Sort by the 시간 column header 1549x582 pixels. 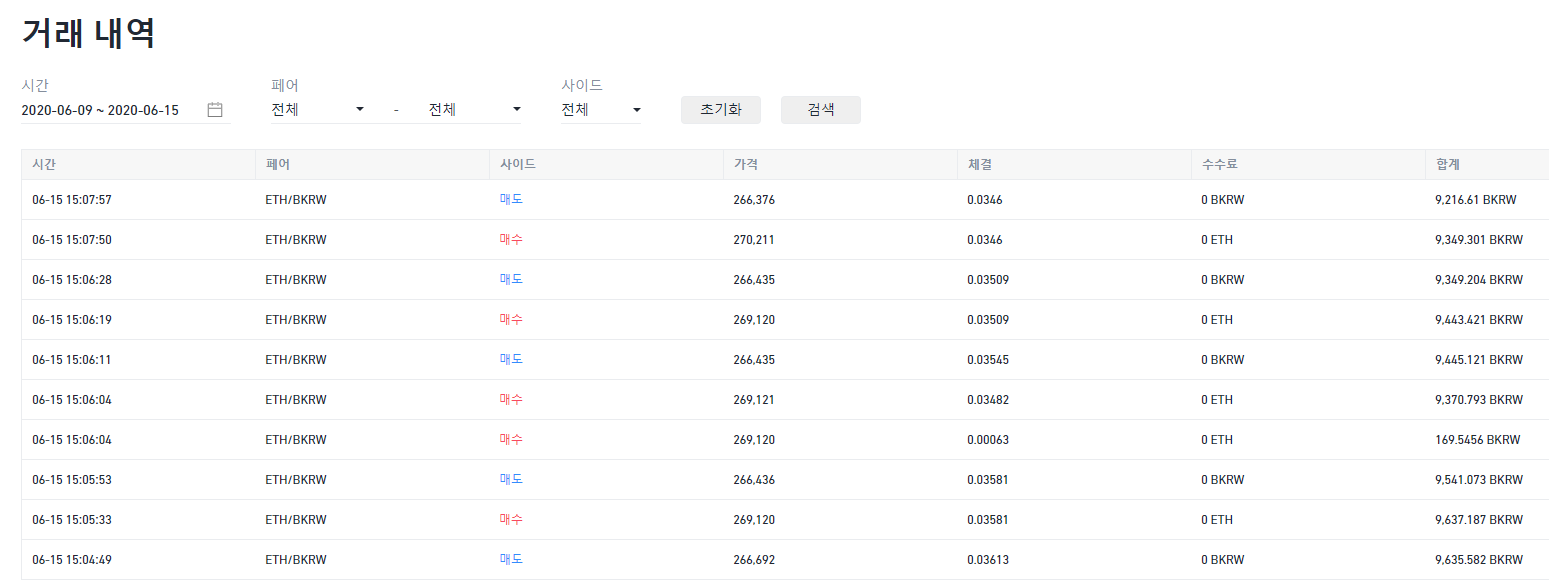point(44,165)
